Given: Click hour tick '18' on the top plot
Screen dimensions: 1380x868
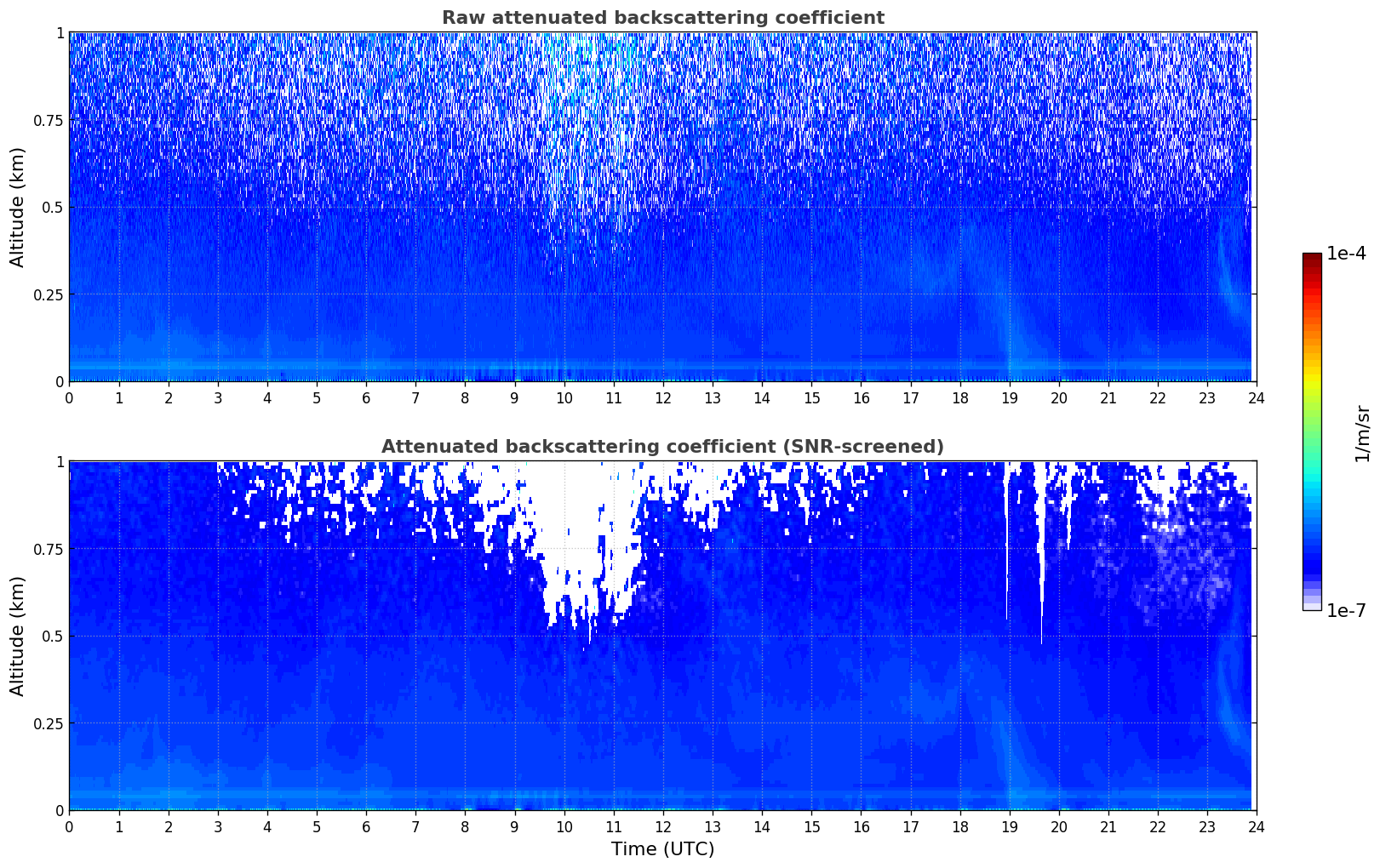Looking at the screenshot, I should pyautogui.click(x=960, y=397).
